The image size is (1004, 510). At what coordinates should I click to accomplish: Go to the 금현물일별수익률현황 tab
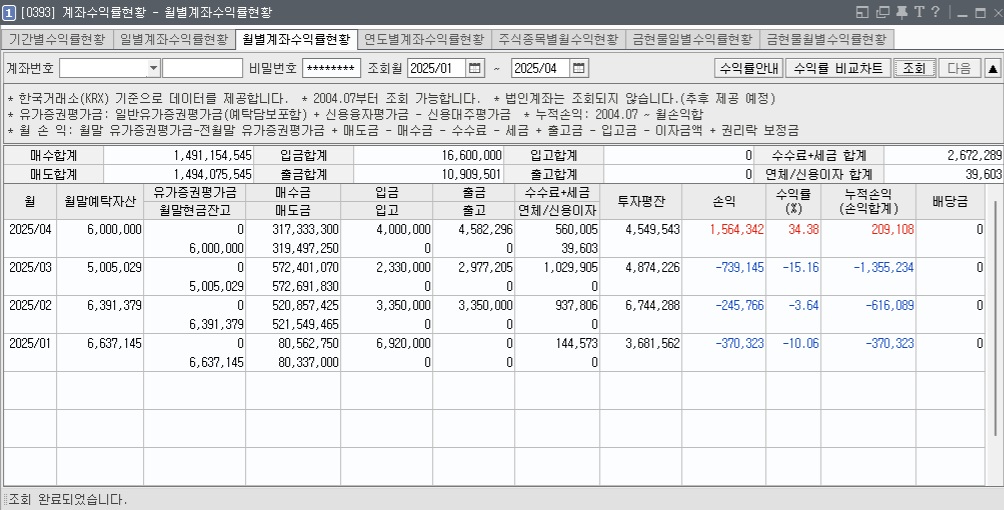(692, 40)
